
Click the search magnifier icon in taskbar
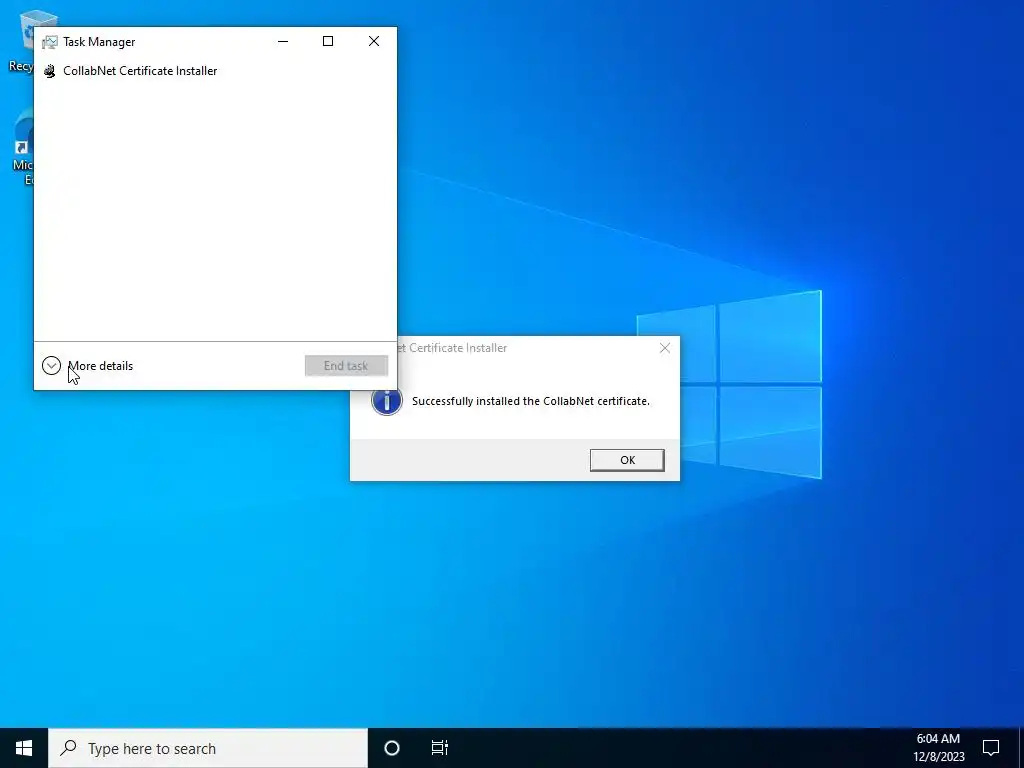68,748
